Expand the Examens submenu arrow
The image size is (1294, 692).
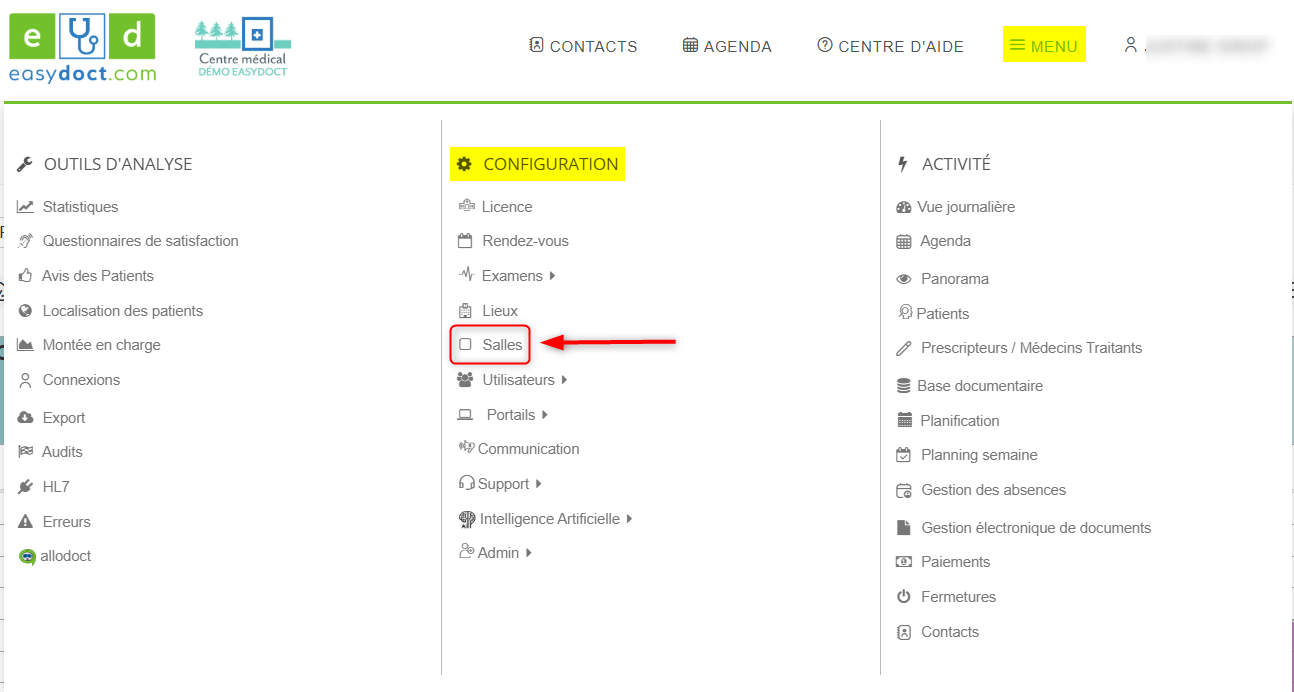(552, 276)
